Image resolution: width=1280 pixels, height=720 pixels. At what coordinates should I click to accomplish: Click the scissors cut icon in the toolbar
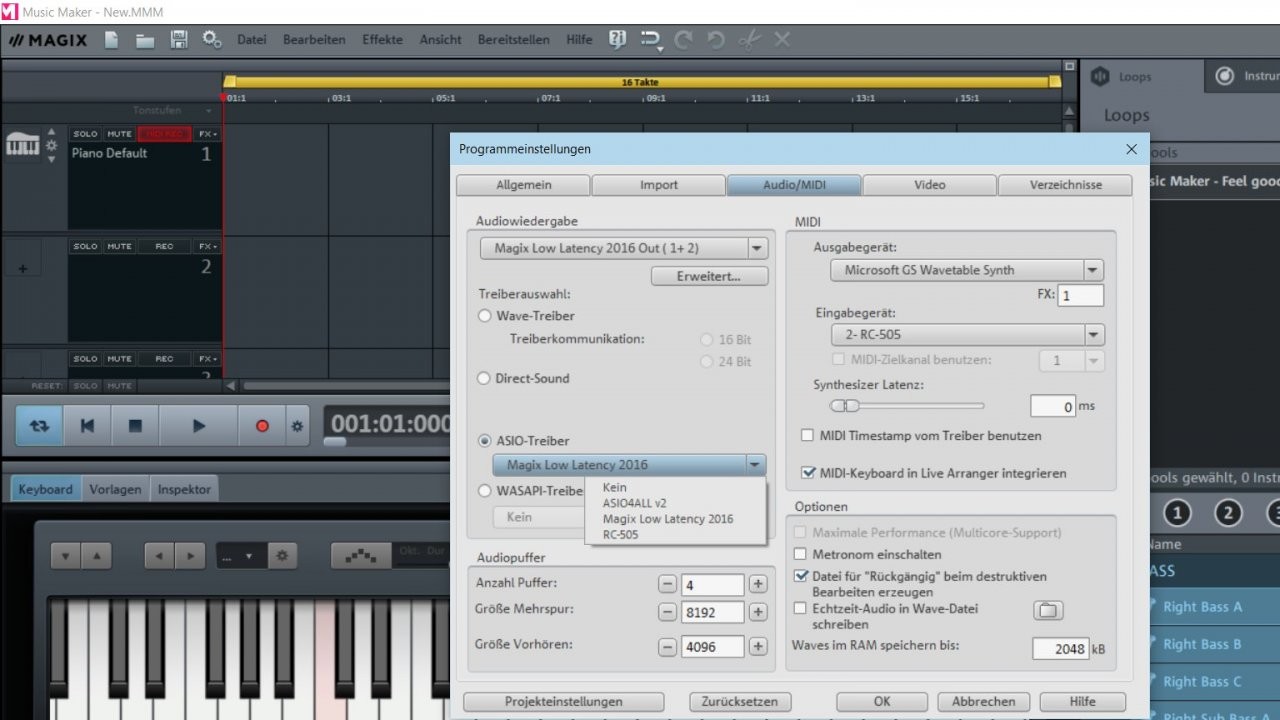click(749, 40)
